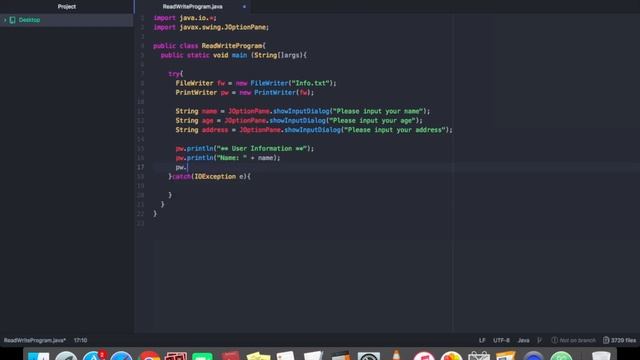
Task: Close ReadWriteProgram.java via its modified dot
Action: click(x=244, y=7)
